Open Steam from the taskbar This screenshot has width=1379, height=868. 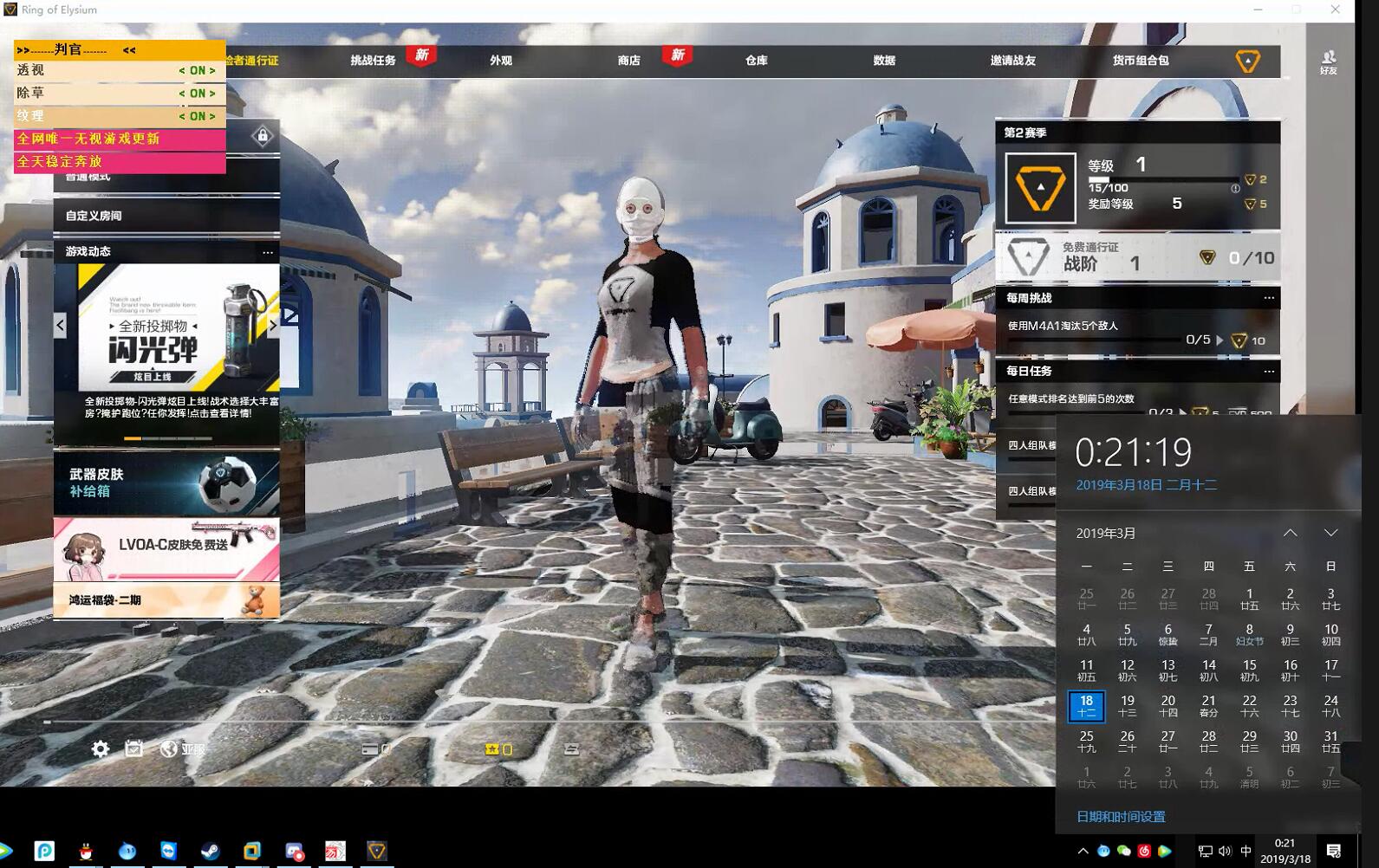[x=210, y=851]
